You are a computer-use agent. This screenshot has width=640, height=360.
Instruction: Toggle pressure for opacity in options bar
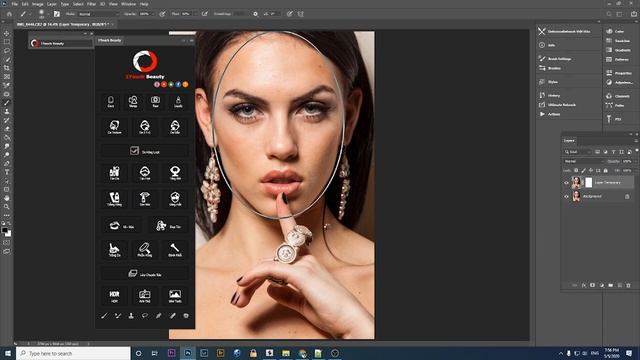162,14
